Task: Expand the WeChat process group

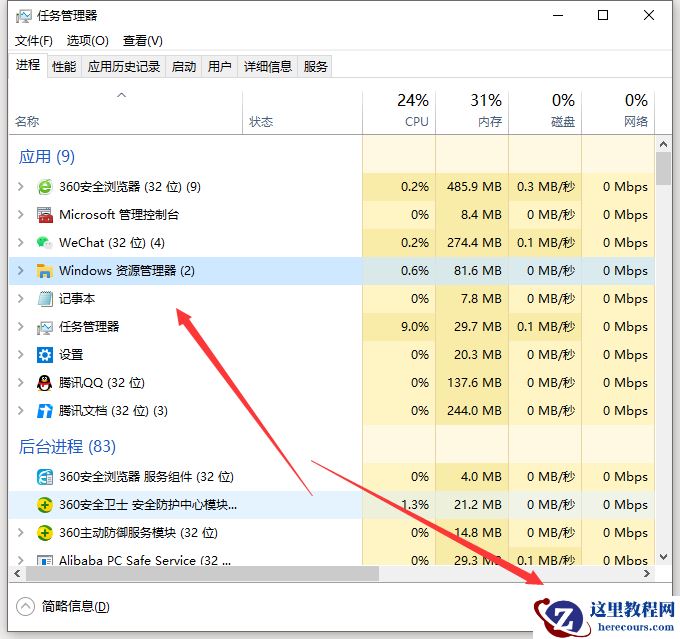Action: coord(20,242)
